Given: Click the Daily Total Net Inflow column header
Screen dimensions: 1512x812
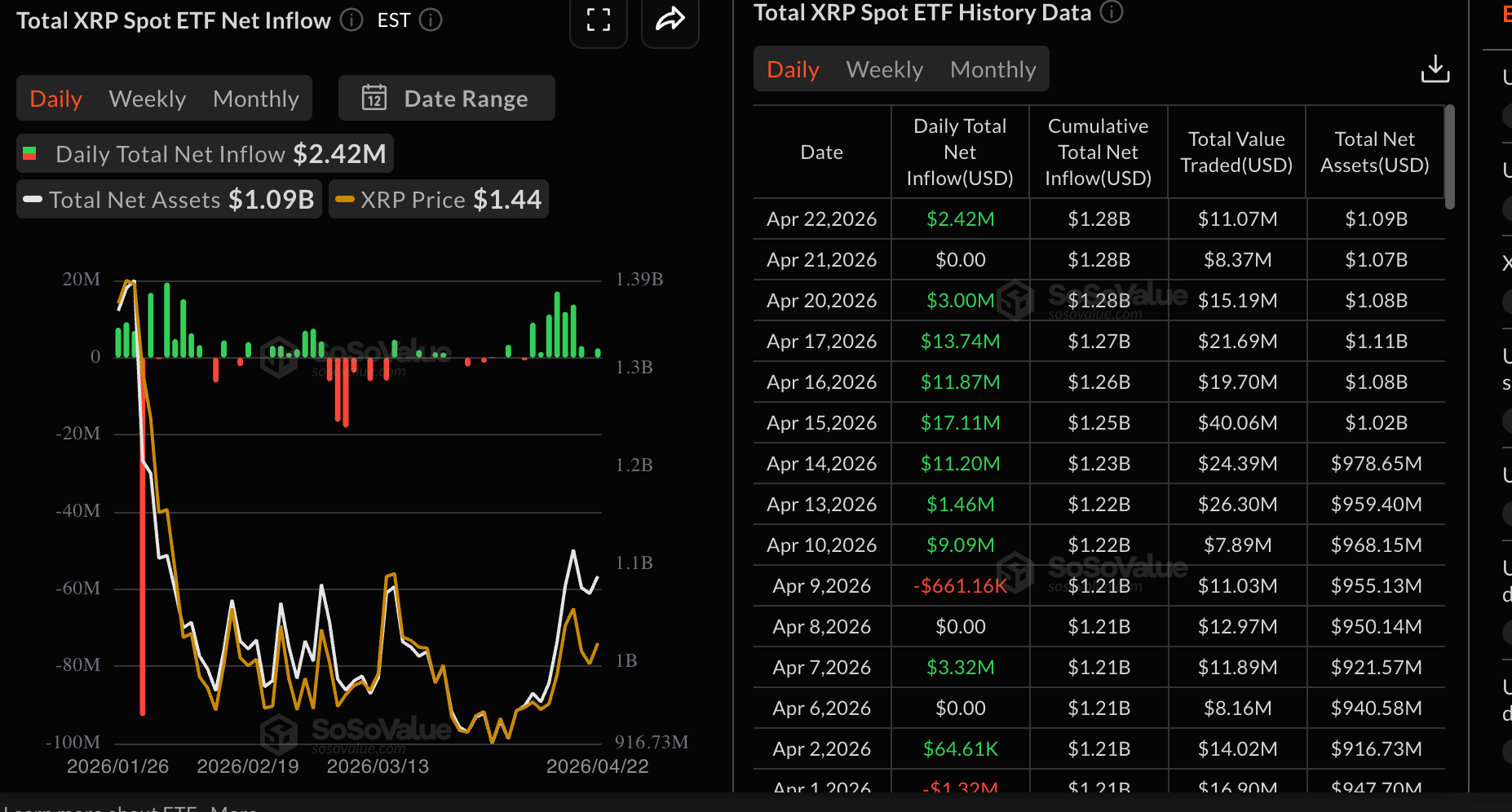Looking at the screenshot, I should (x=960, y=152).
